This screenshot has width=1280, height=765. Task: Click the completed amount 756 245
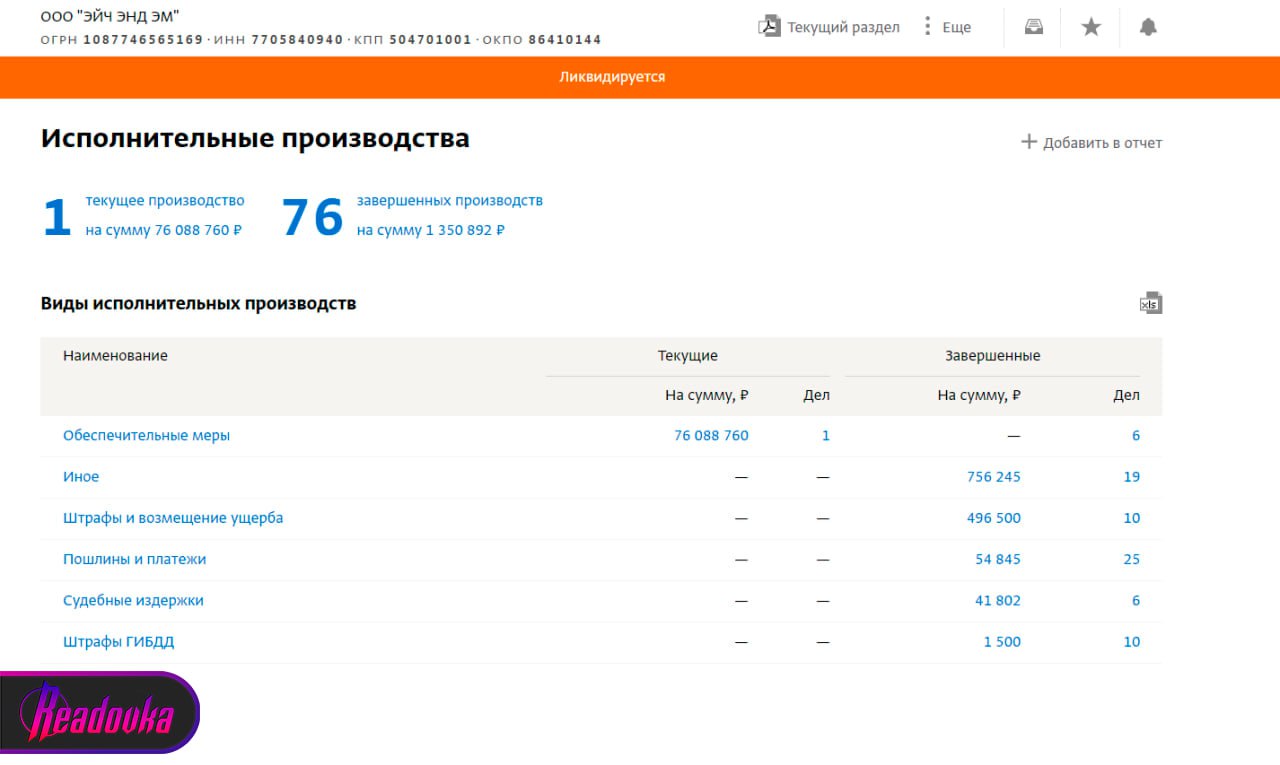[994, 477]
